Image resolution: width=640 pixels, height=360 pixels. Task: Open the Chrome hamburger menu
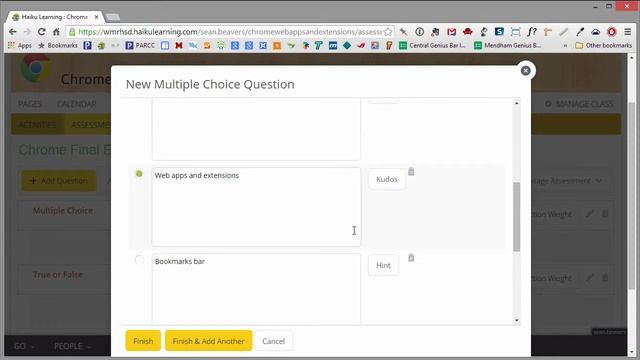(x=628, y=31)
